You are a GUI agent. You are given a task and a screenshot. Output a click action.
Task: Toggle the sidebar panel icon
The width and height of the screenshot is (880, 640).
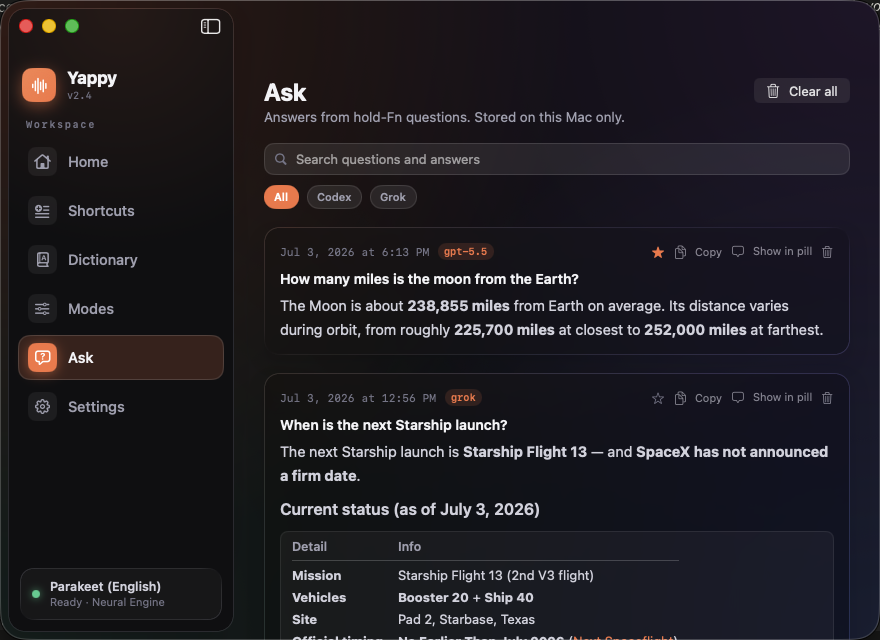coord(210,26)
